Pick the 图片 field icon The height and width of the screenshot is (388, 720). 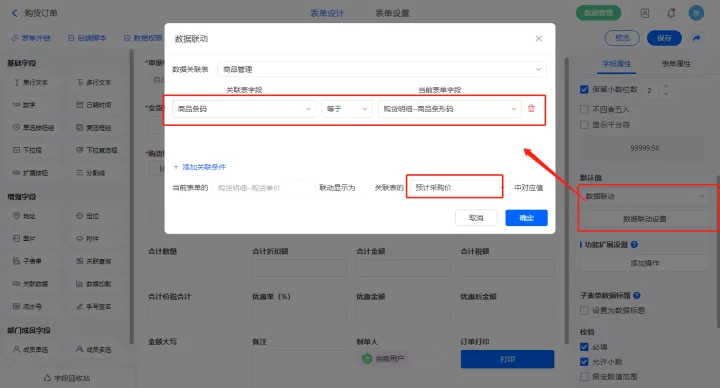(17, 238)
